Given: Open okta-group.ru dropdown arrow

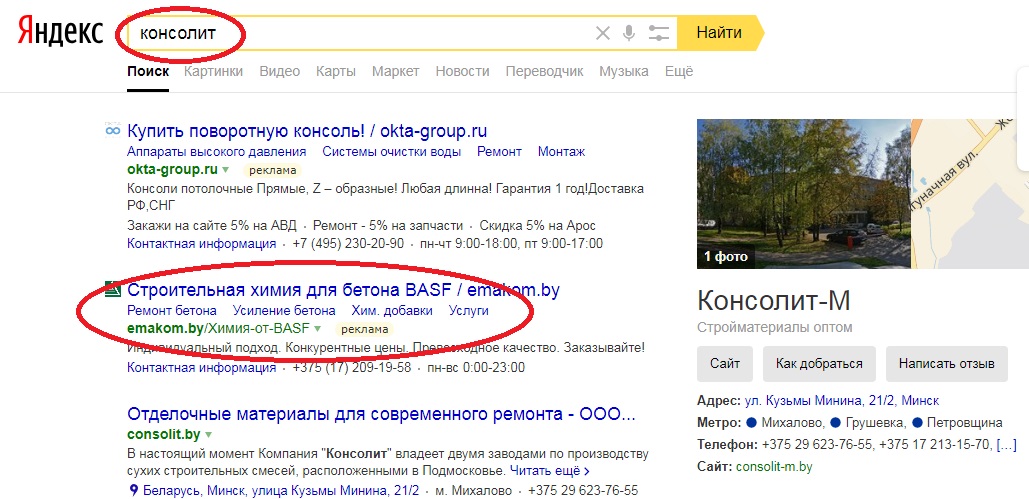Looking at the screenshot, I should pos(225,169).
